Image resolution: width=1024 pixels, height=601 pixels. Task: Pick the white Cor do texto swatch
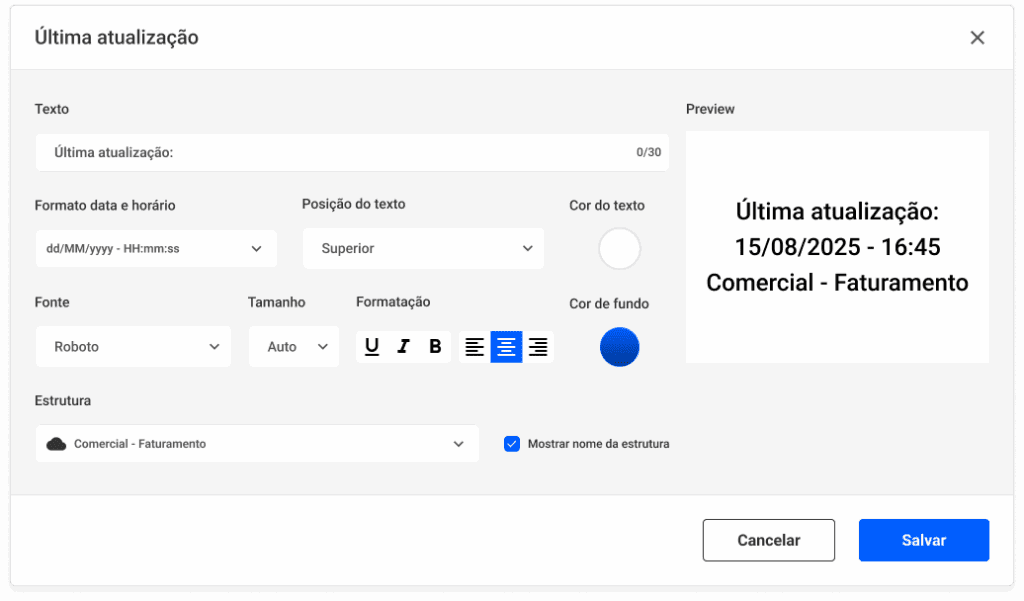[x=619, y=249]
